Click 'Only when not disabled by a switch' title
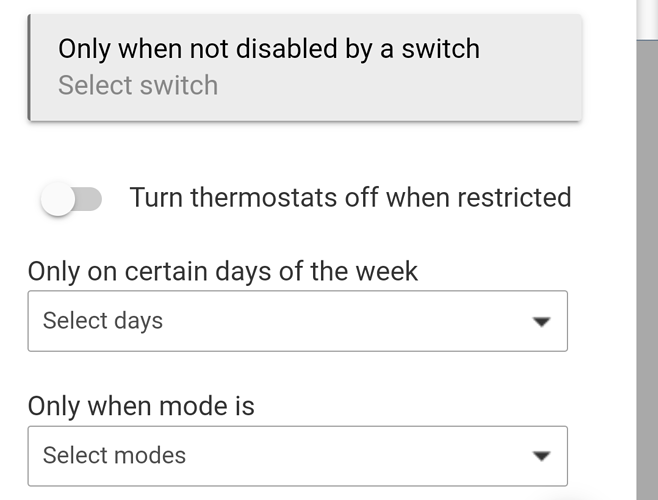This screenshot has height=500, width=658. 268,48
